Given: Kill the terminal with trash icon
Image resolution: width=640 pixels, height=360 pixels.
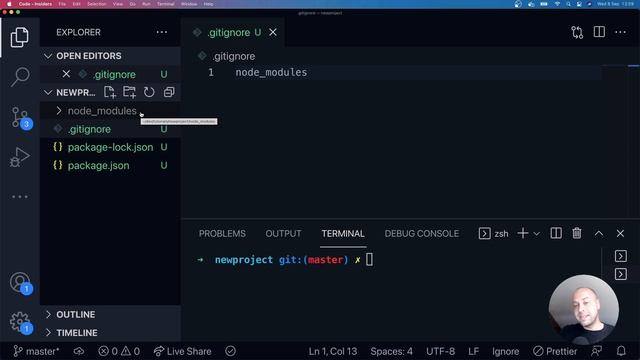Looking at the screenshot, I should coord(577,233).
